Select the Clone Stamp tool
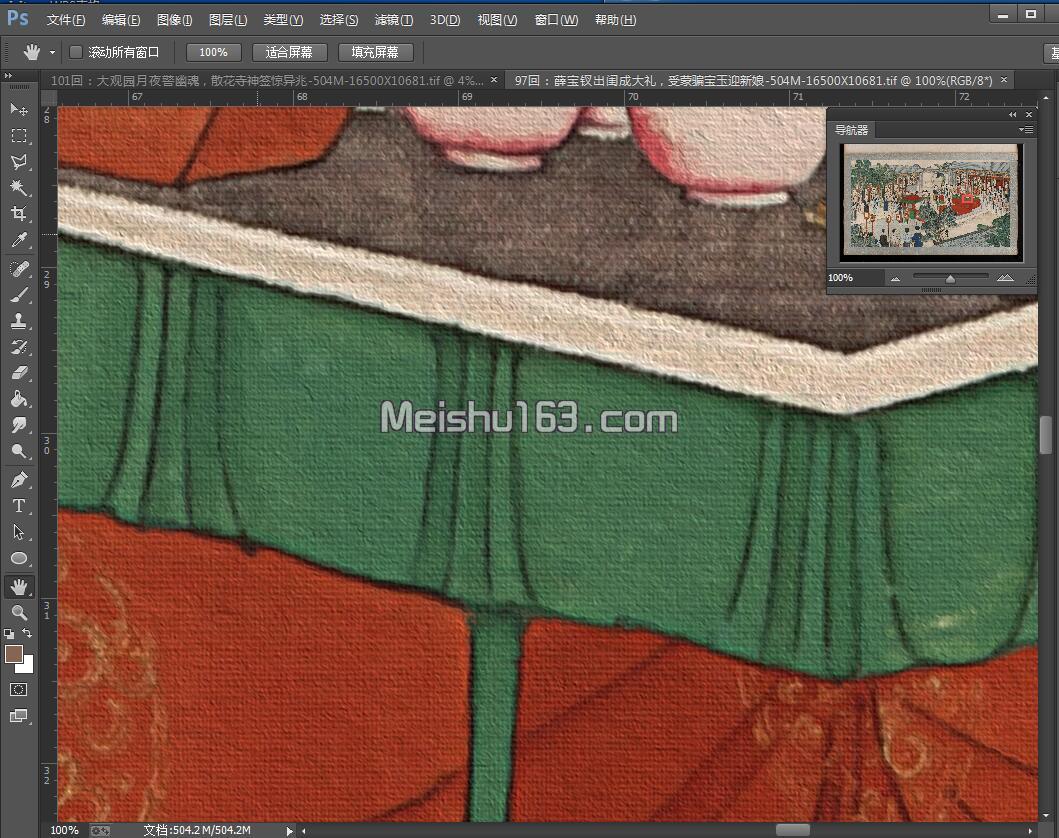 (x=19, y=321)
